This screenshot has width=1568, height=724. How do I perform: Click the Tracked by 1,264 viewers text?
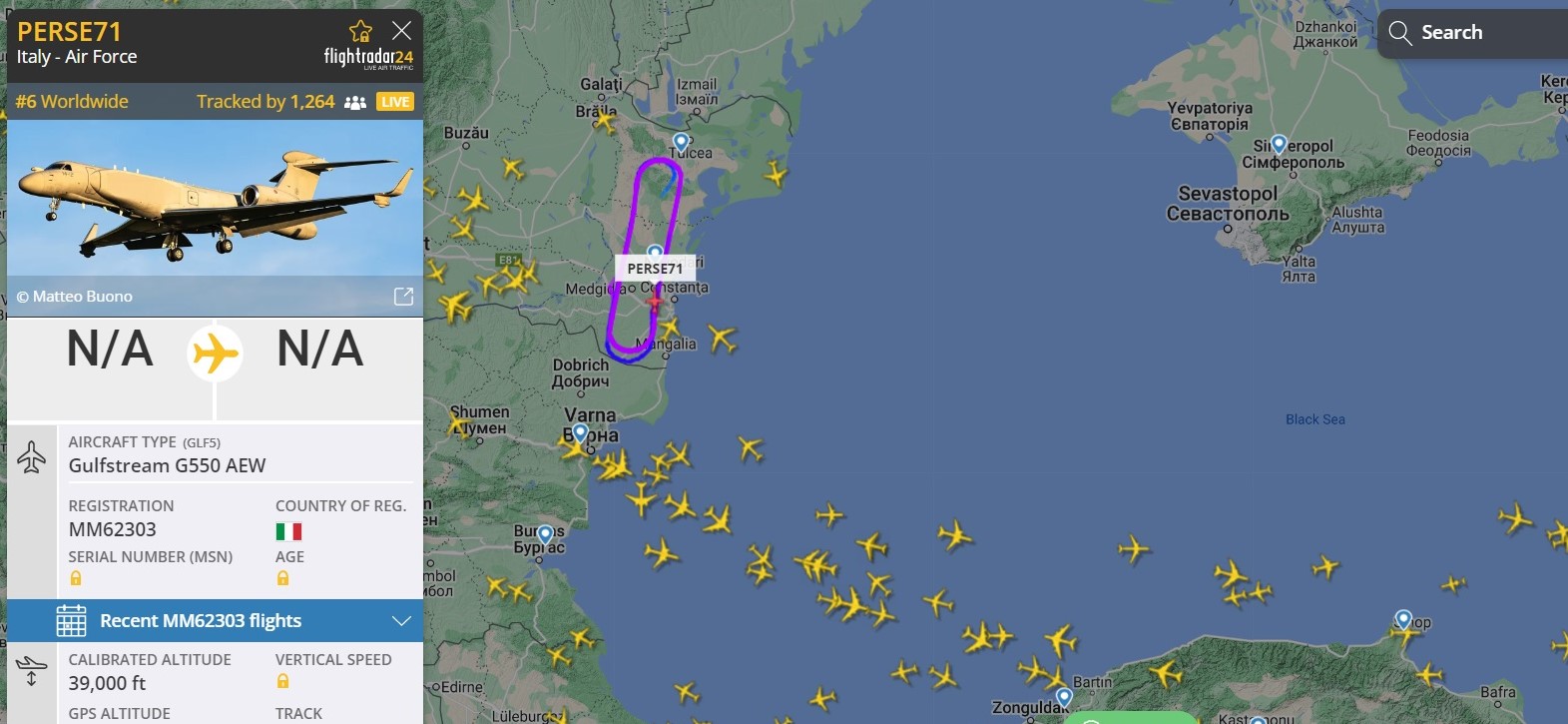[x=265, y=102]
